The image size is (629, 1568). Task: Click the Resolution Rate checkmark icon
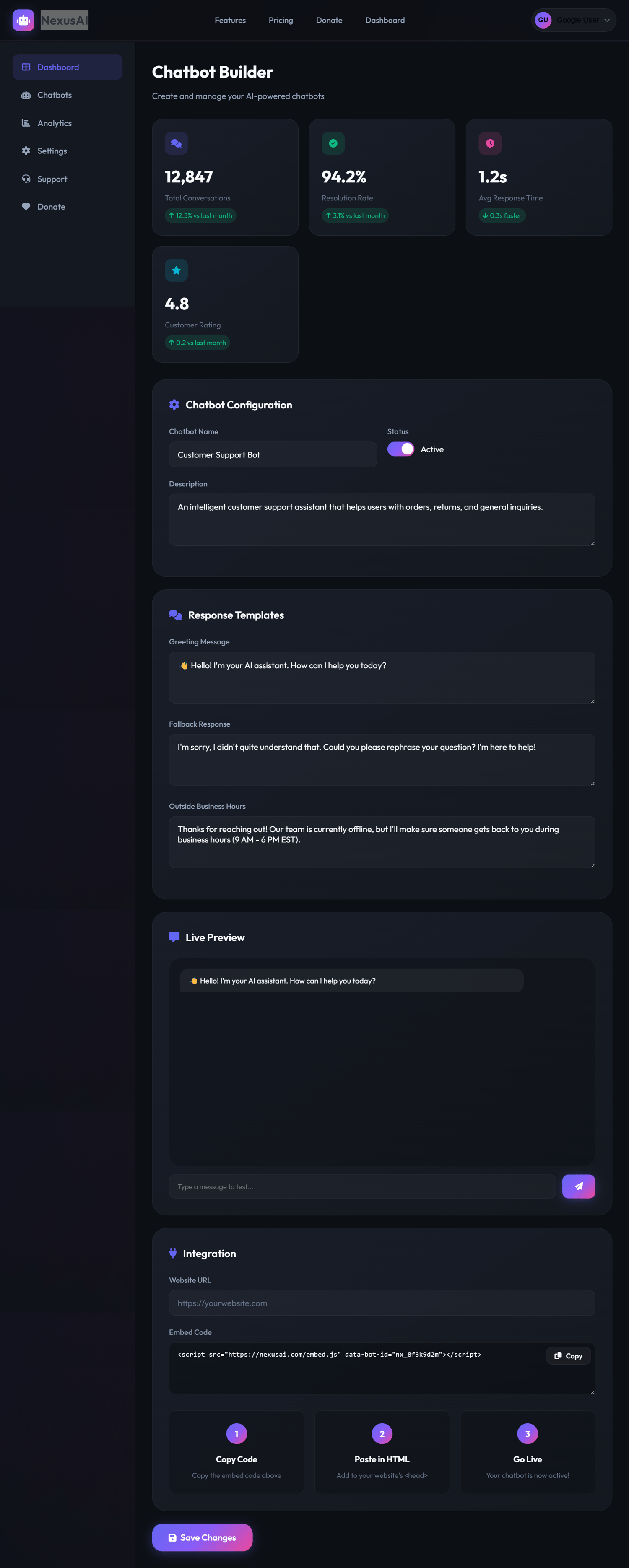[x=333, y=143]
